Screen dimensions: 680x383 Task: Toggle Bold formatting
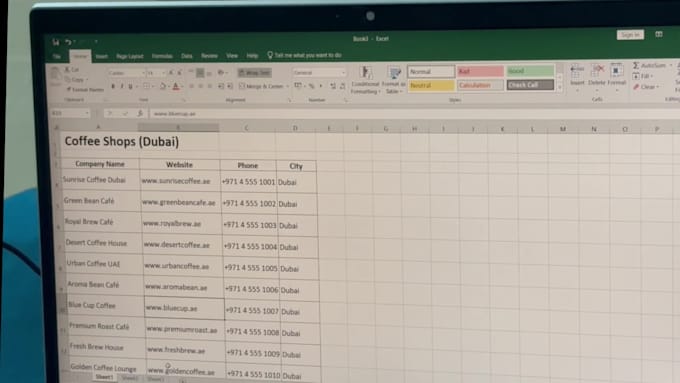click(x=113, y=87)
